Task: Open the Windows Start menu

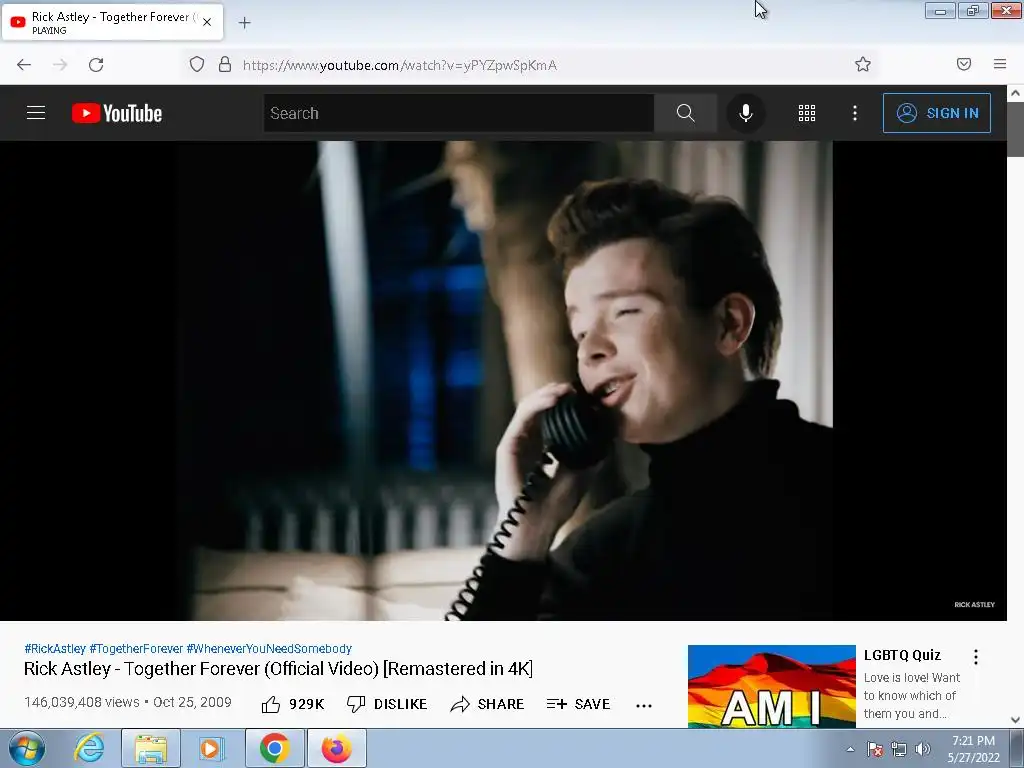Action: pyautogui.click(x=27, y=748)
